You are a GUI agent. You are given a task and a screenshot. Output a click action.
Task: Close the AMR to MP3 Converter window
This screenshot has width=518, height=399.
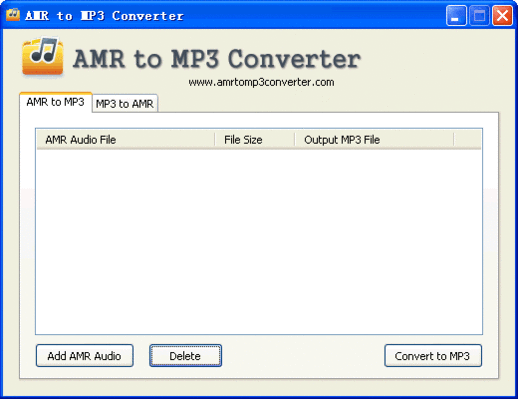coord(502,15)
